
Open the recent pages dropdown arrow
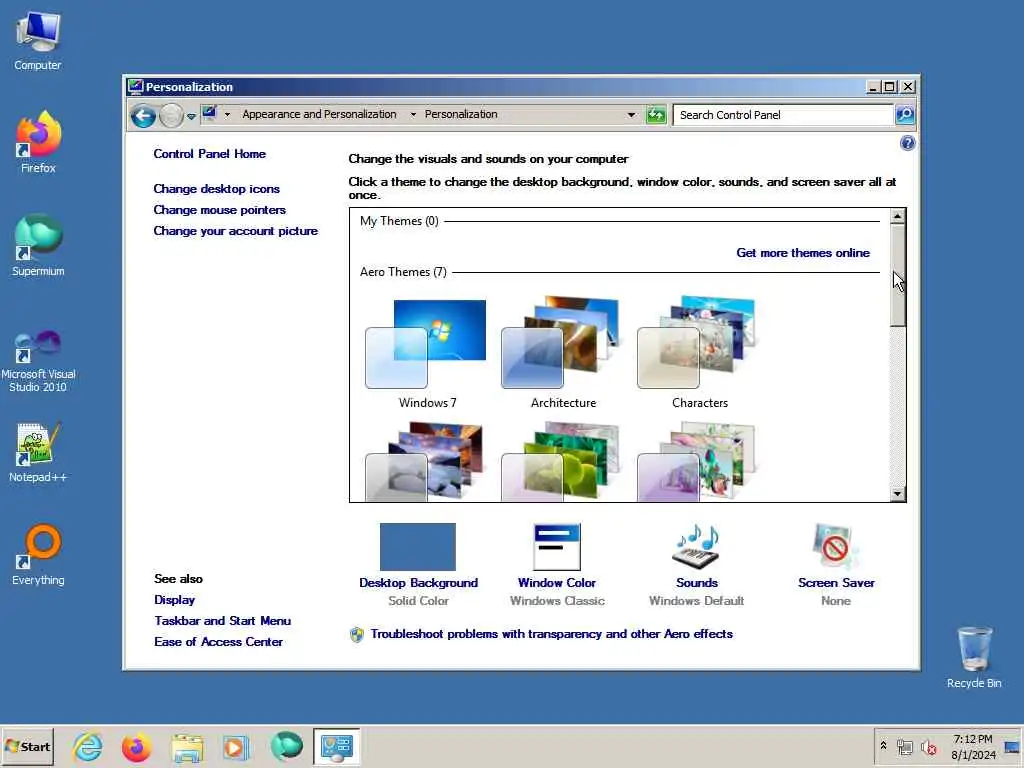pyautogui.click(x=191, y=116)
